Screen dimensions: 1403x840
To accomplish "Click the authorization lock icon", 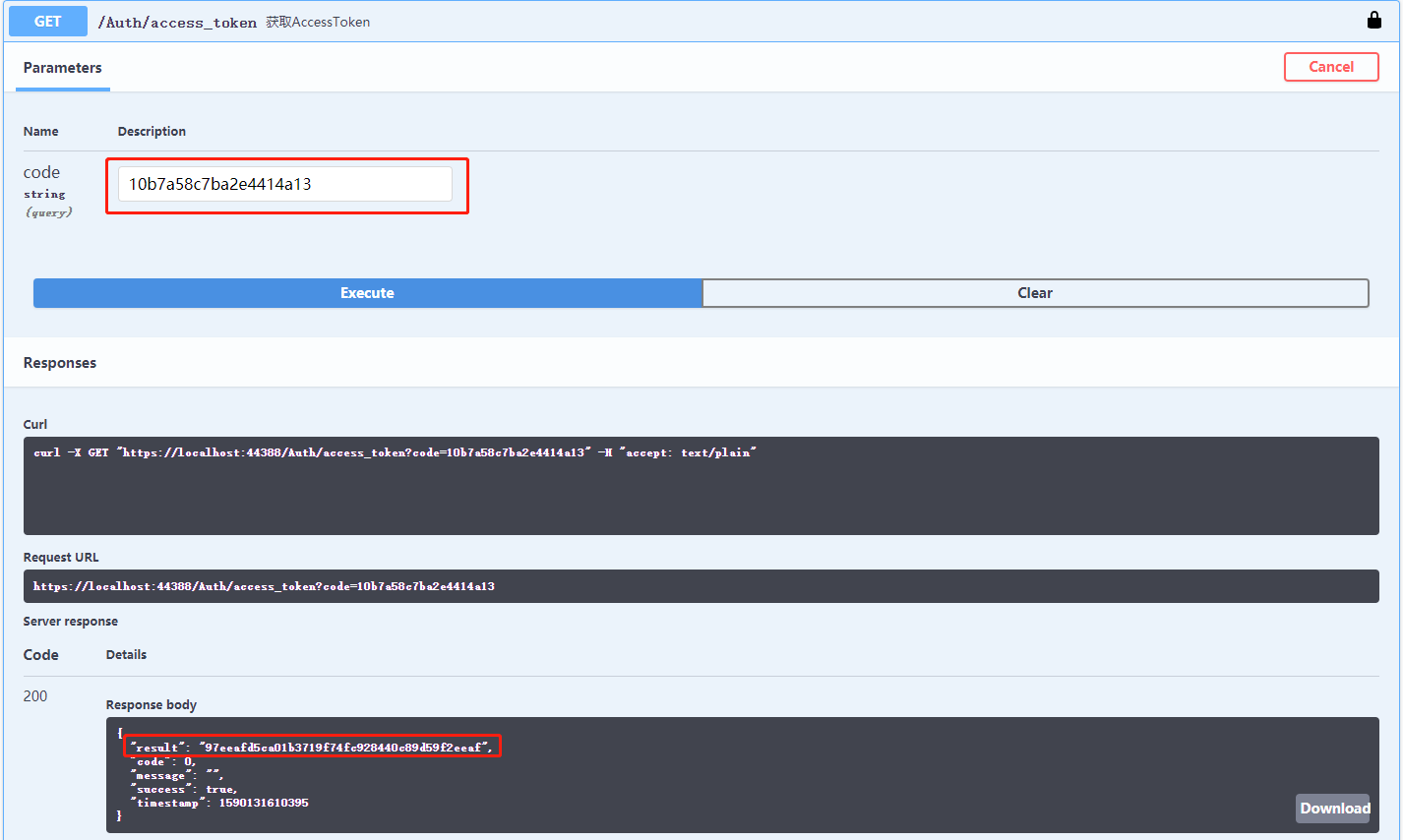I will [1374, 20].
